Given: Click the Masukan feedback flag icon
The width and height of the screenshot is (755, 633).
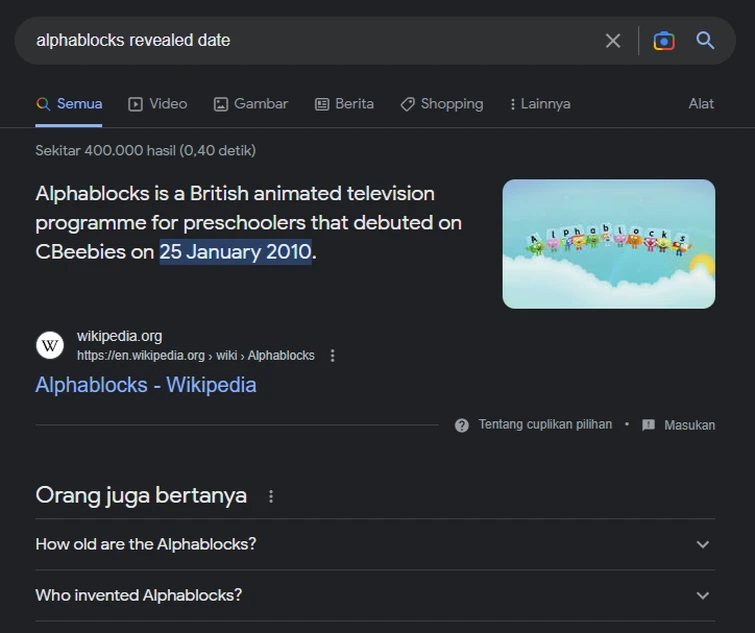Looking at the screenshot, I should pyautogui.click(x=649, y=425).
